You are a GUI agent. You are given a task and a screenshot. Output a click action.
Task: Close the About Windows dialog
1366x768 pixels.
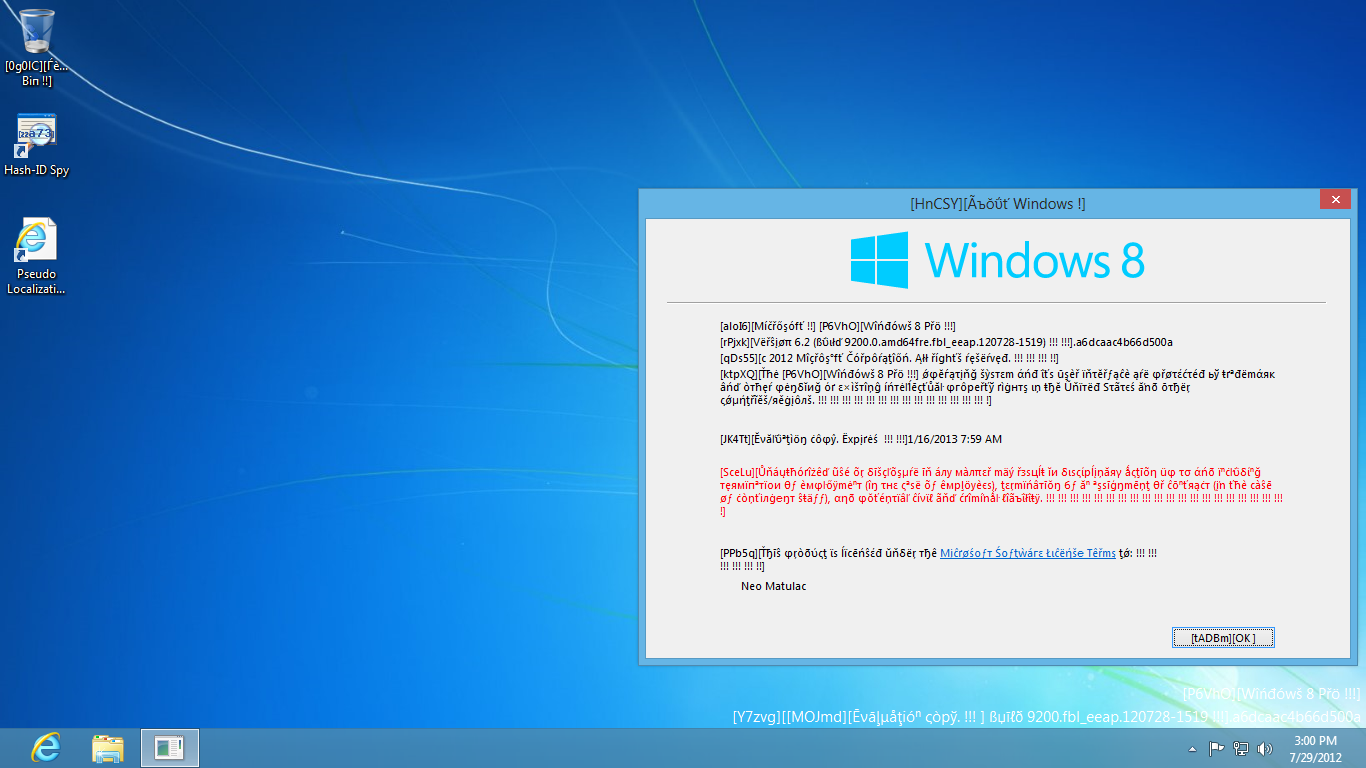coord(1335,199)
